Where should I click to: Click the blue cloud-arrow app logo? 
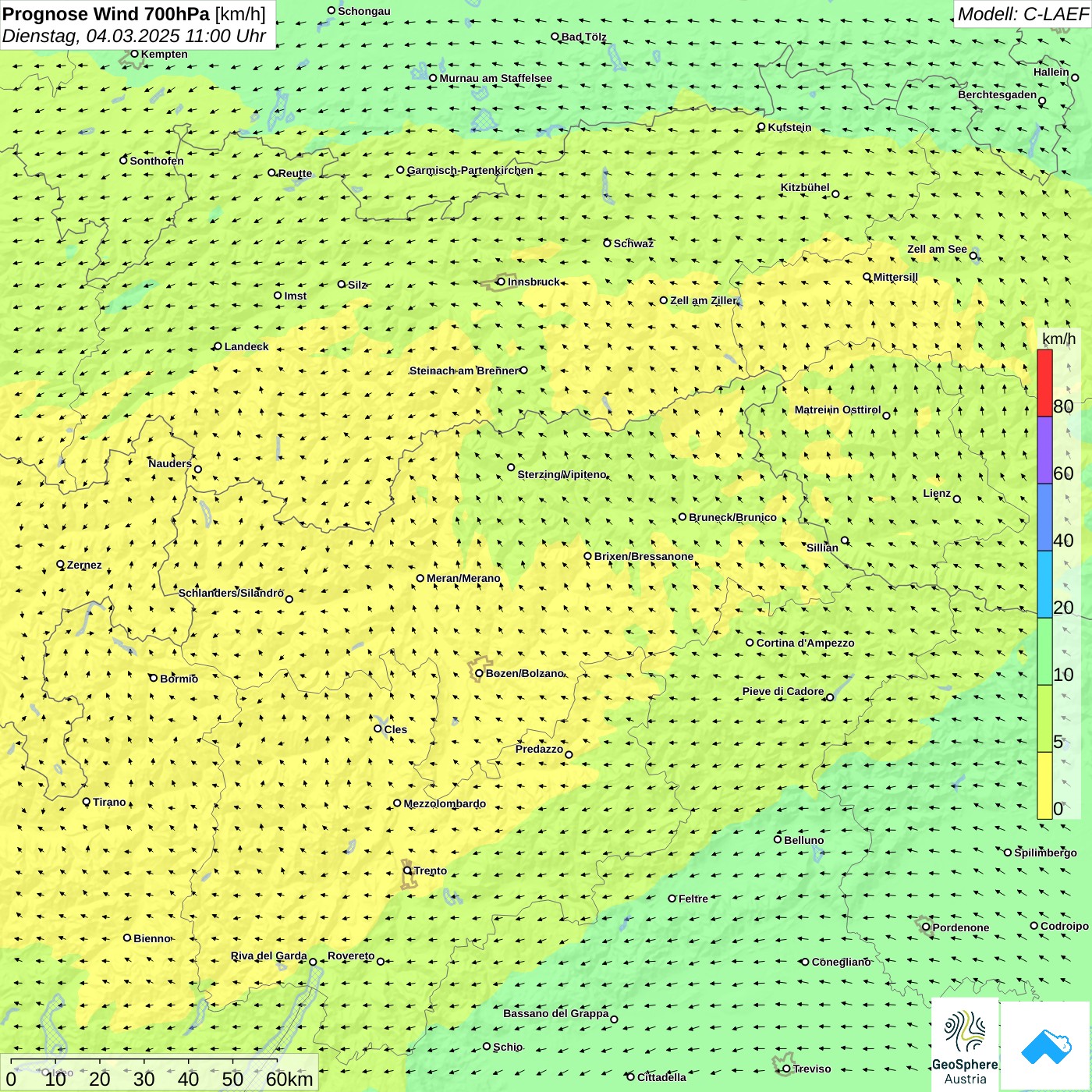pyautogui.click(x=1046, y=1046)
